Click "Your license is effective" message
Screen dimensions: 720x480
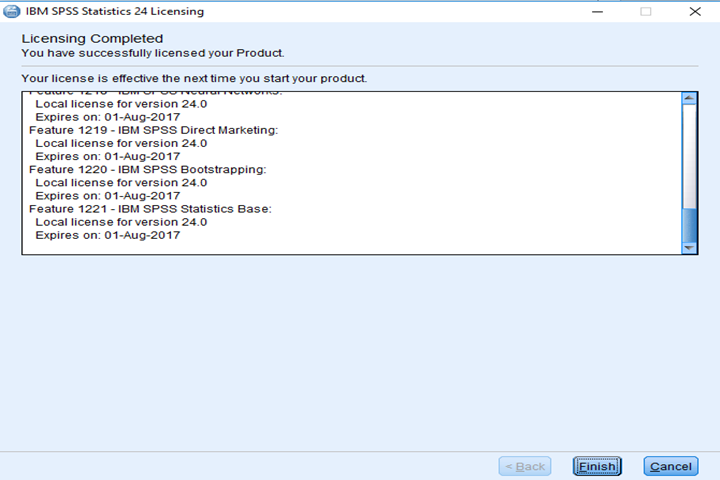(194, 79)
